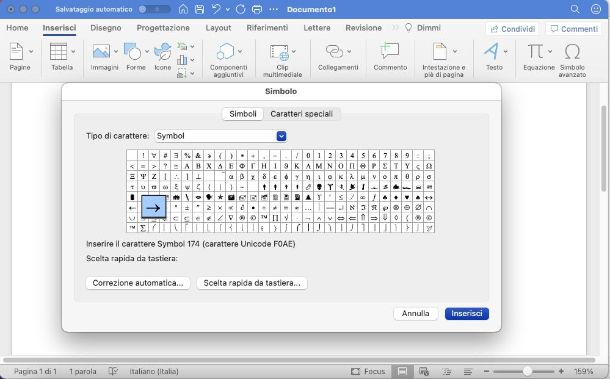The width and height of the screenshot is (610, 379).
Task: Expand the Equazione dropdown arrow
Action: [x=550, y=51]
